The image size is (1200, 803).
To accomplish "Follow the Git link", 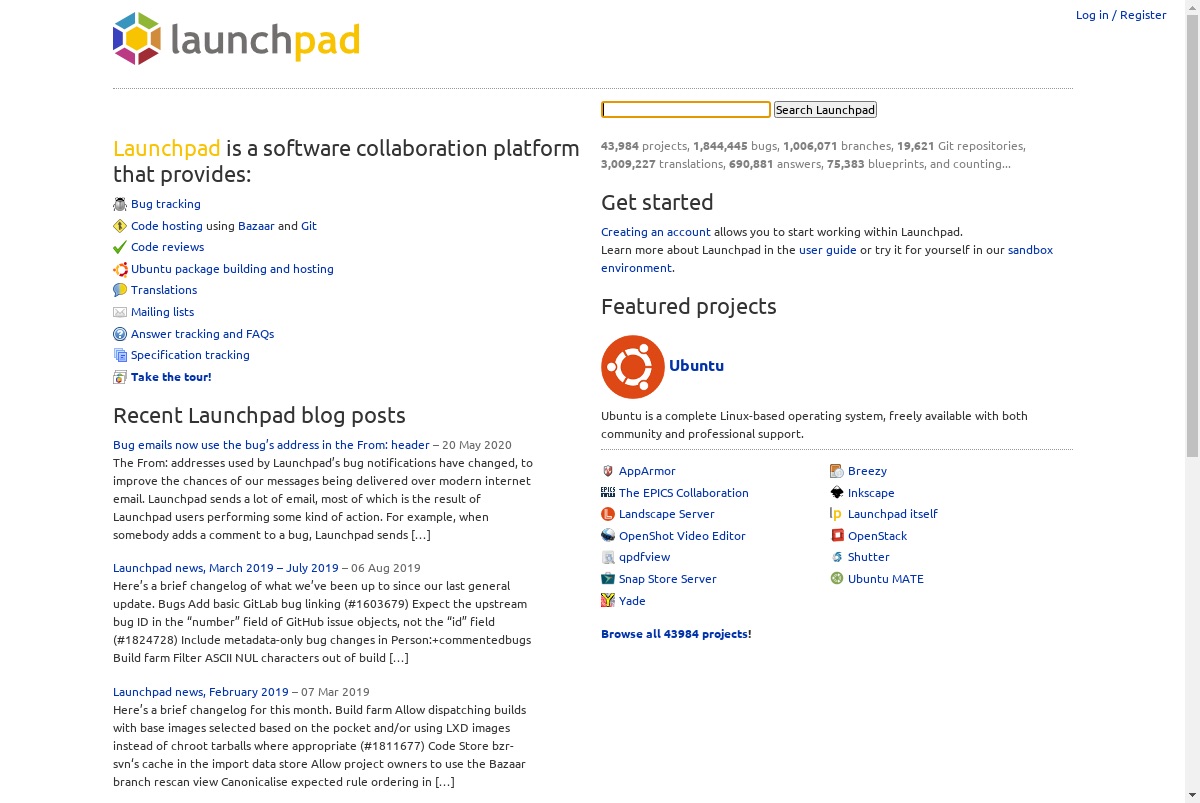I will [309, 226].
